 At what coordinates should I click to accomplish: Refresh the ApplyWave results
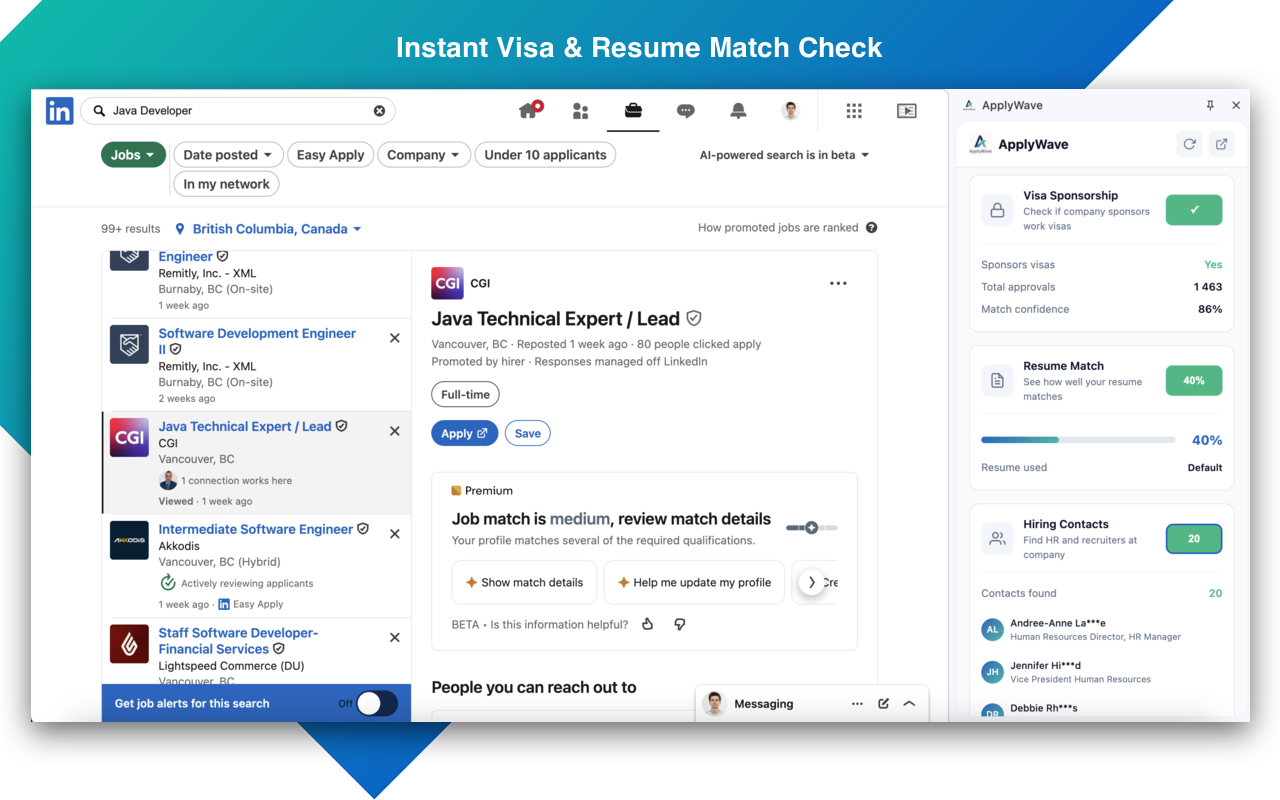click(x=1189, y=144)
